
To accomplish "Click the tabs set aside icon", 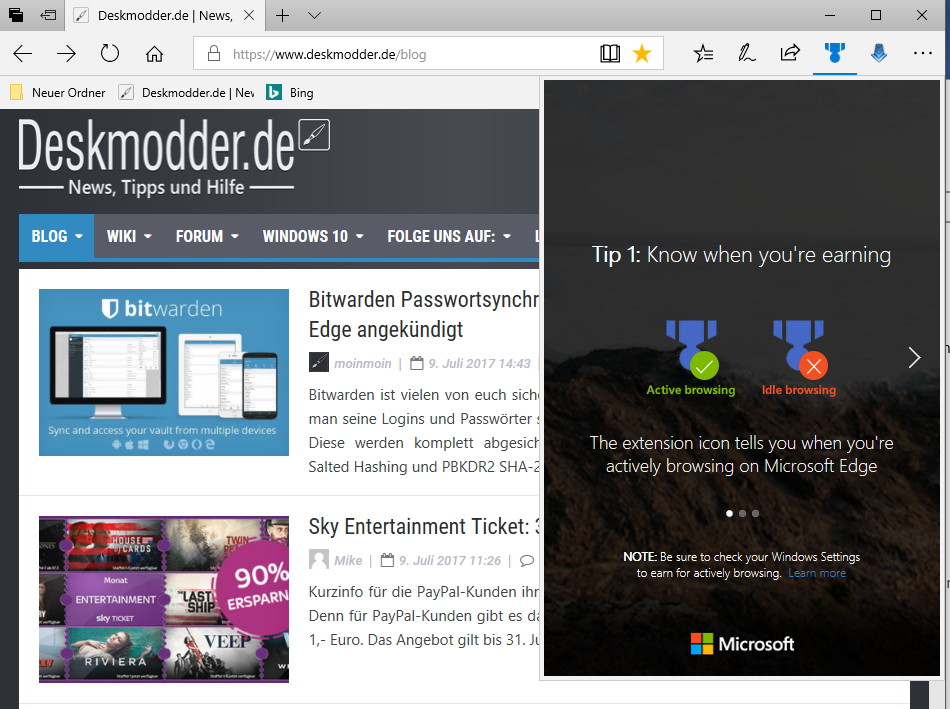I will (16, 15).
